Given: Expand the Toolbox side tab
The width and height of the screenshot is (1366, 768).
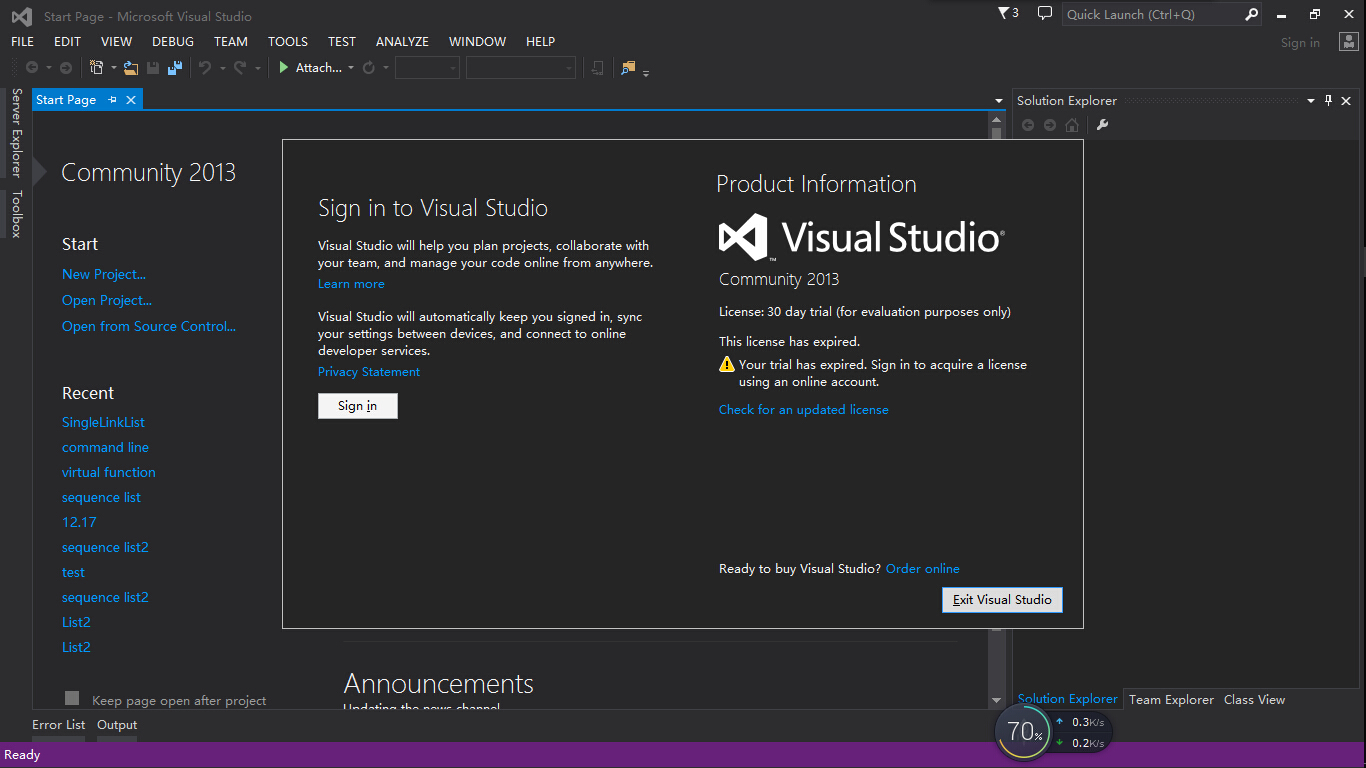Looking at the screenshot, I should [16, 214].
